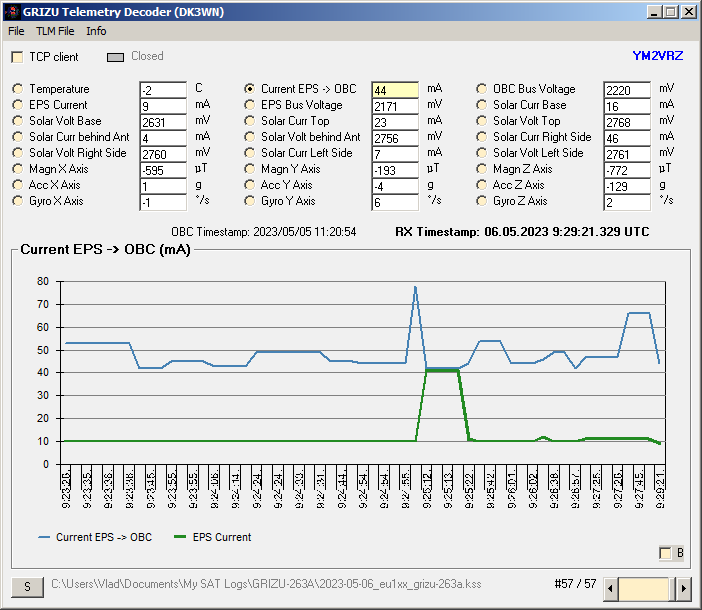Viewport: 702px width, 610px height.
Task: Select the Solar Volt Base radio button
Action: coord(17,121)
